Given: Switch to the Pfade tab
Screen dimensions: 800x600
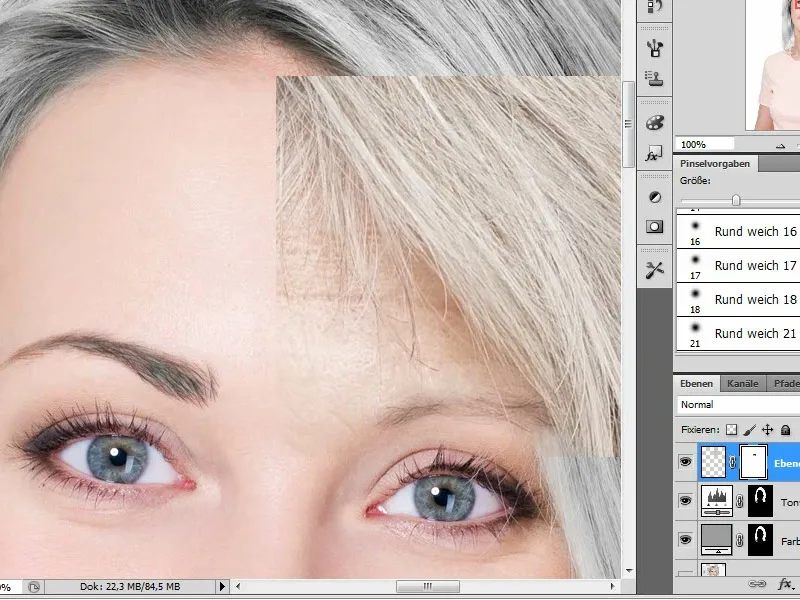Looking at the screenshot, I should click(x=784, y=384).
